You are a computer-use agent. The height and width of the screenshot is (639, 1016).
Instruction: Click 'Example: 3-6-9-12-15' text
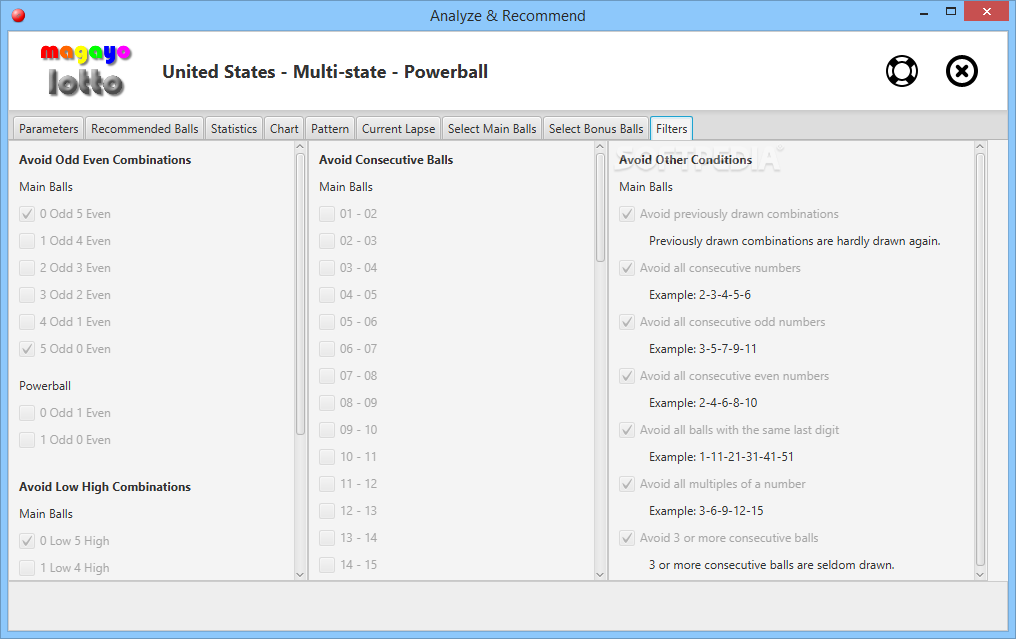point(706,511)
